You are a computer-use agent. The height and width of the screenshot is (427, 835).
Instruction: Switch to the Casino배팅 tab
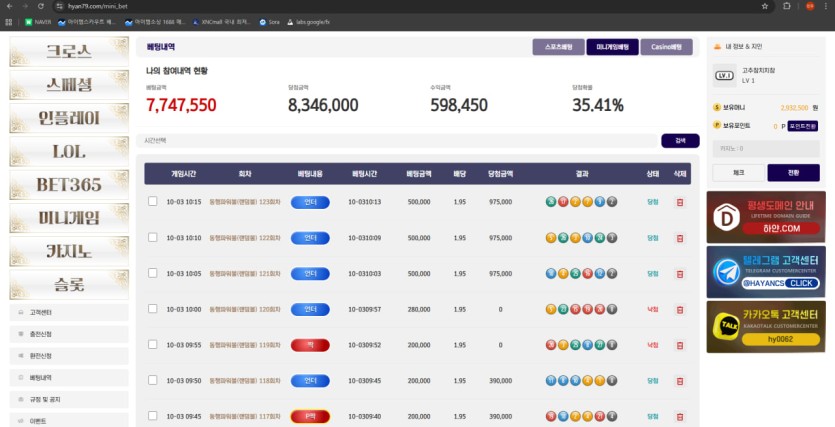point(666,46)
